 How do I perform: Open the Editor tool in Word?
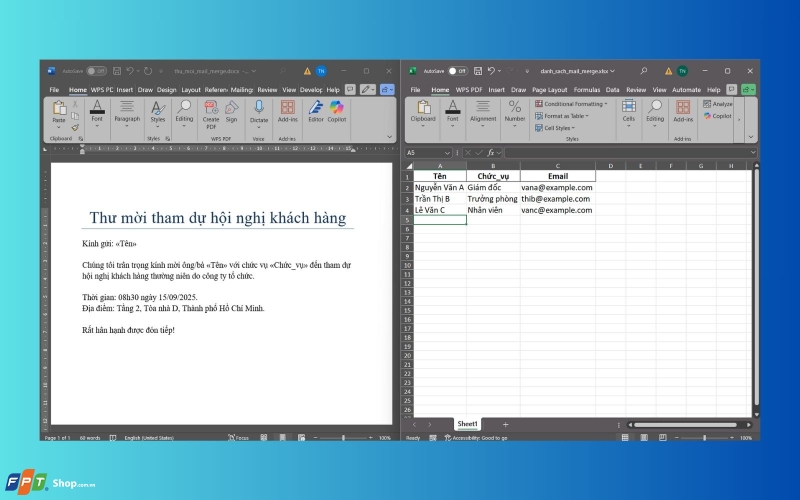point(316,112)
